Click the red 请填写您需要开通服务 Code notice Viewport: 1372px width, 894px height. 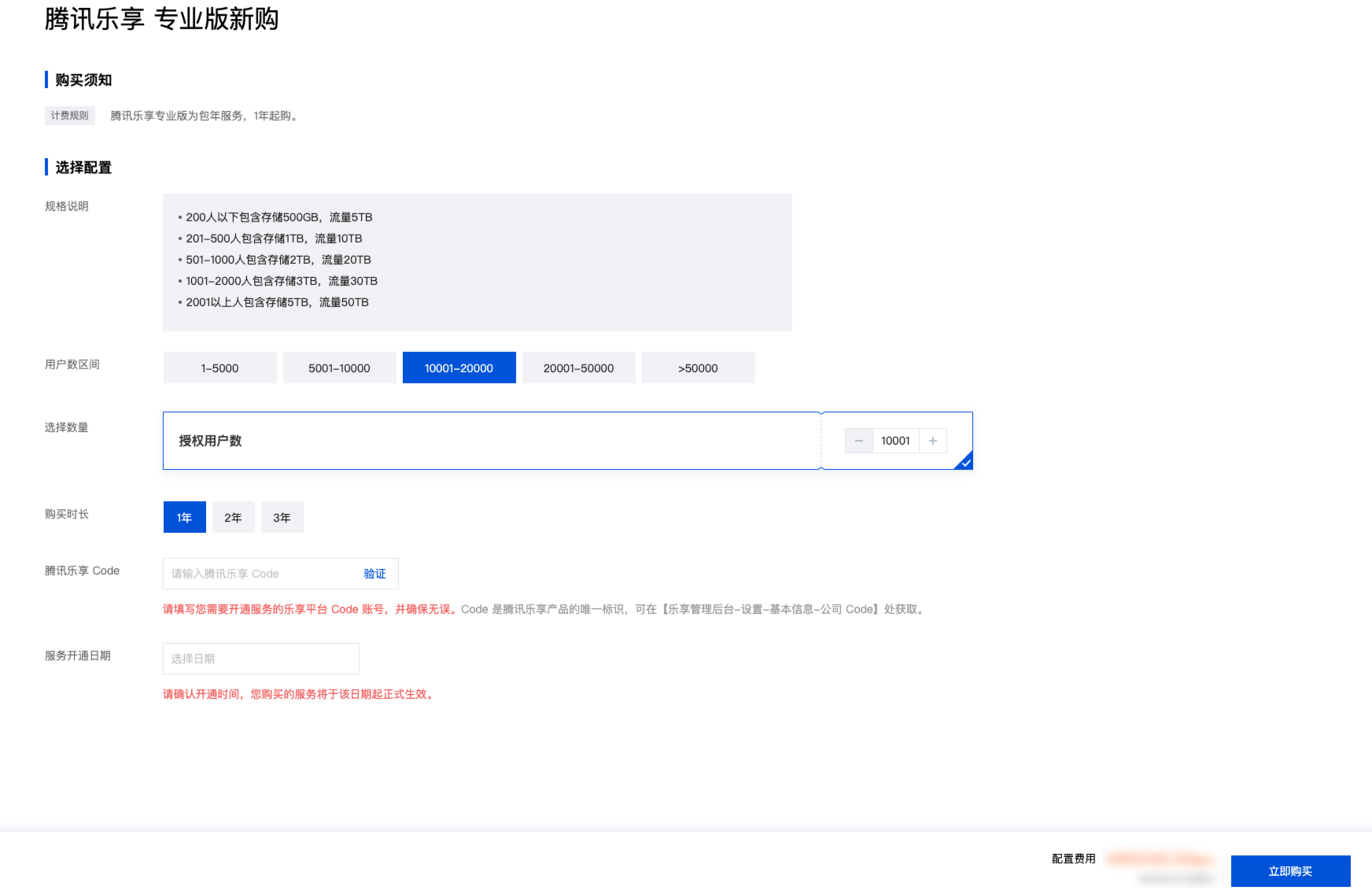(x=310, y=609)
